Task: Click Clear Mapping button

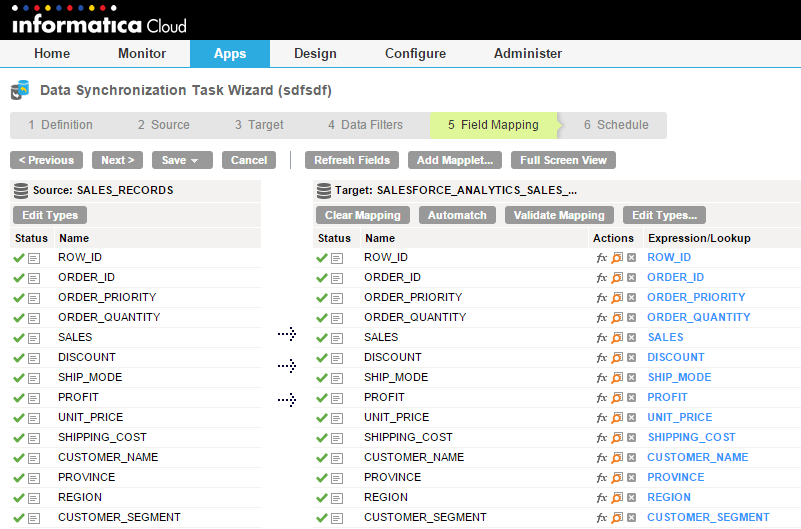Action: coord(363,215)
